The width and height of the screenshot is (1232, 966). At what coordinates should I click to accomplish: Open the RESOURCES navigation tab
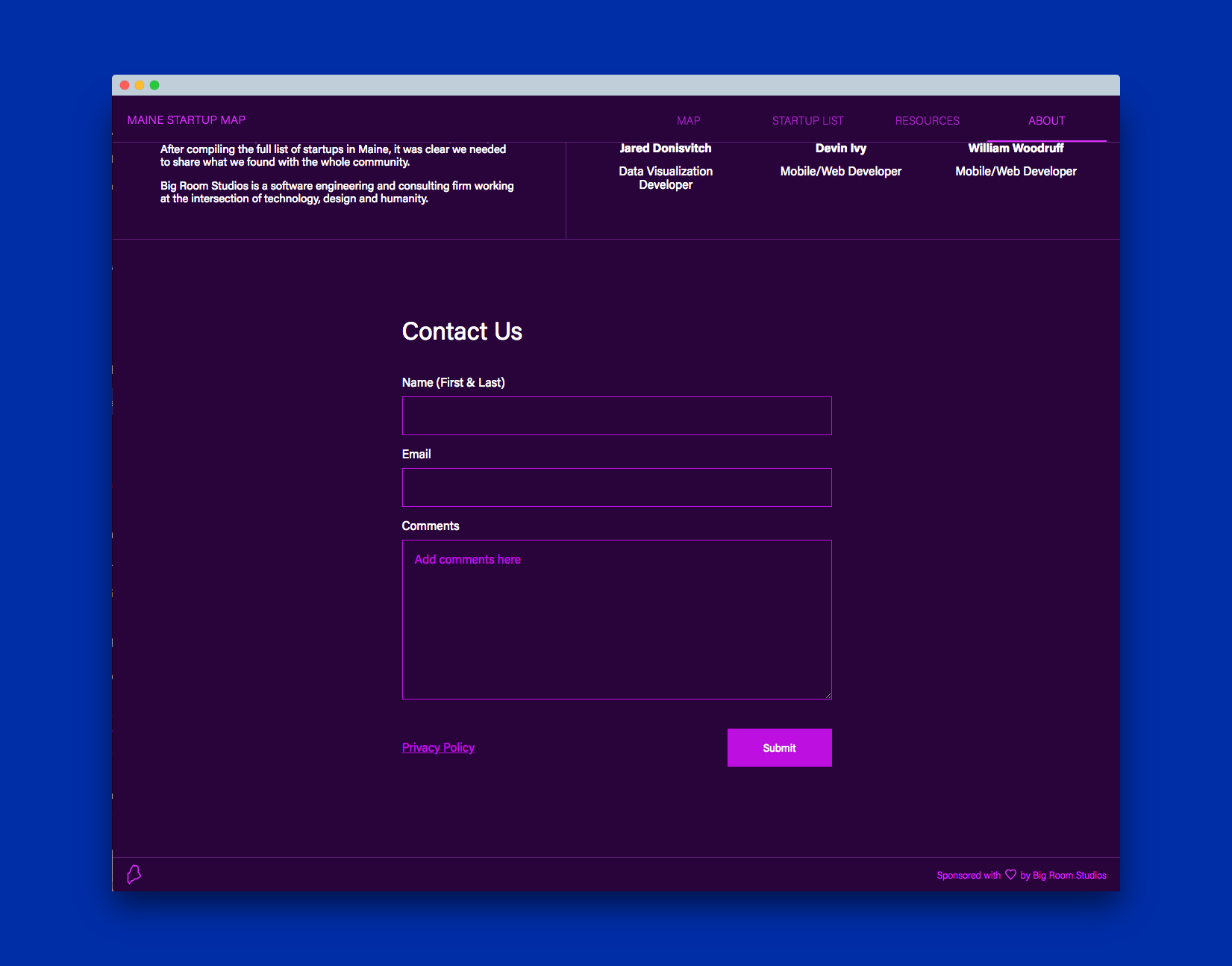point(927,120)
